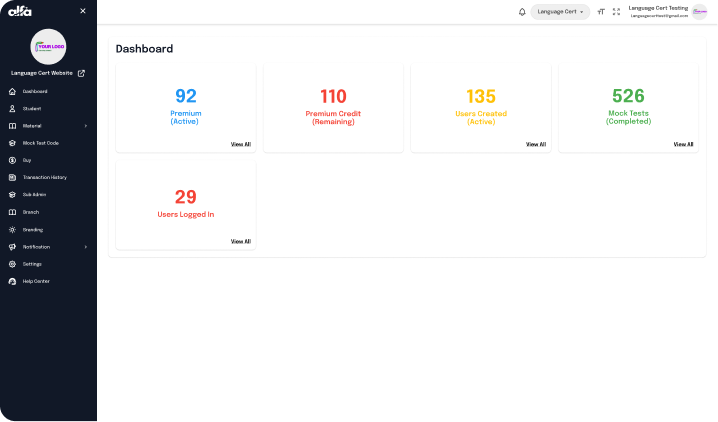Close the sidebar with X icon
Viewport: 718px width, 422px height.
point(83,11)
